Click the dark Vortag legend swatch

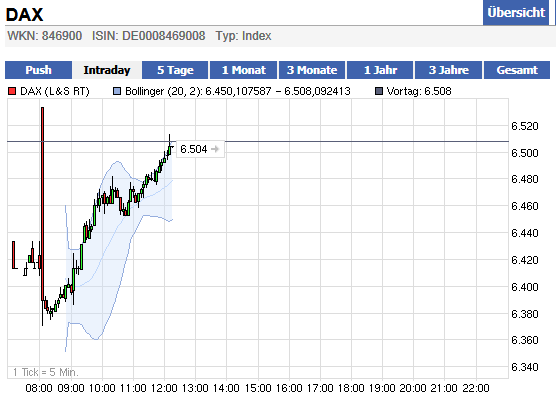tap(379, 91)
